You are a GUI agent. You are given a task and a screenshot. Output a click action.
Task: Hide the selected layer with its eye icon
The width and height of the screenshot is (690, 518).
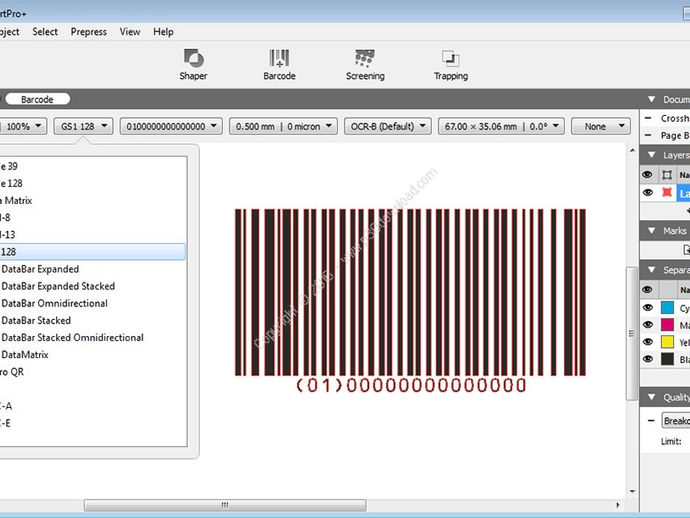pos(648,192)
